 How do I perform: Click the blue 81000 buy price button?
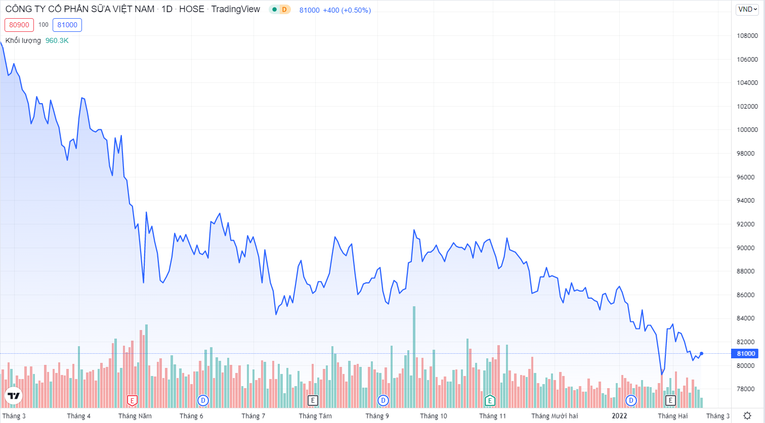pyautogui.click(x=67, y=24)
